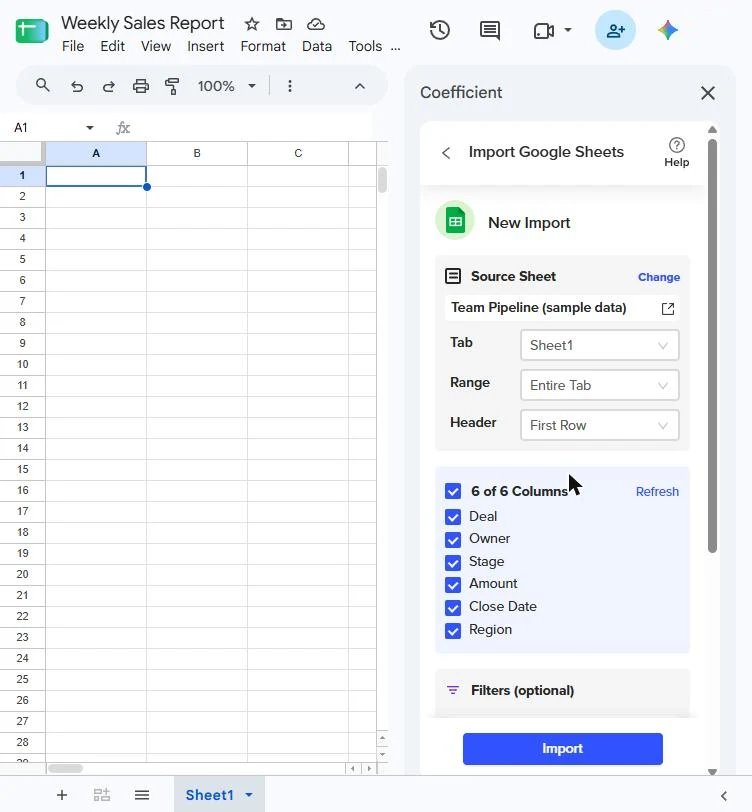Click the filter icon next to Filters (optional)

(x=453, y=690)
